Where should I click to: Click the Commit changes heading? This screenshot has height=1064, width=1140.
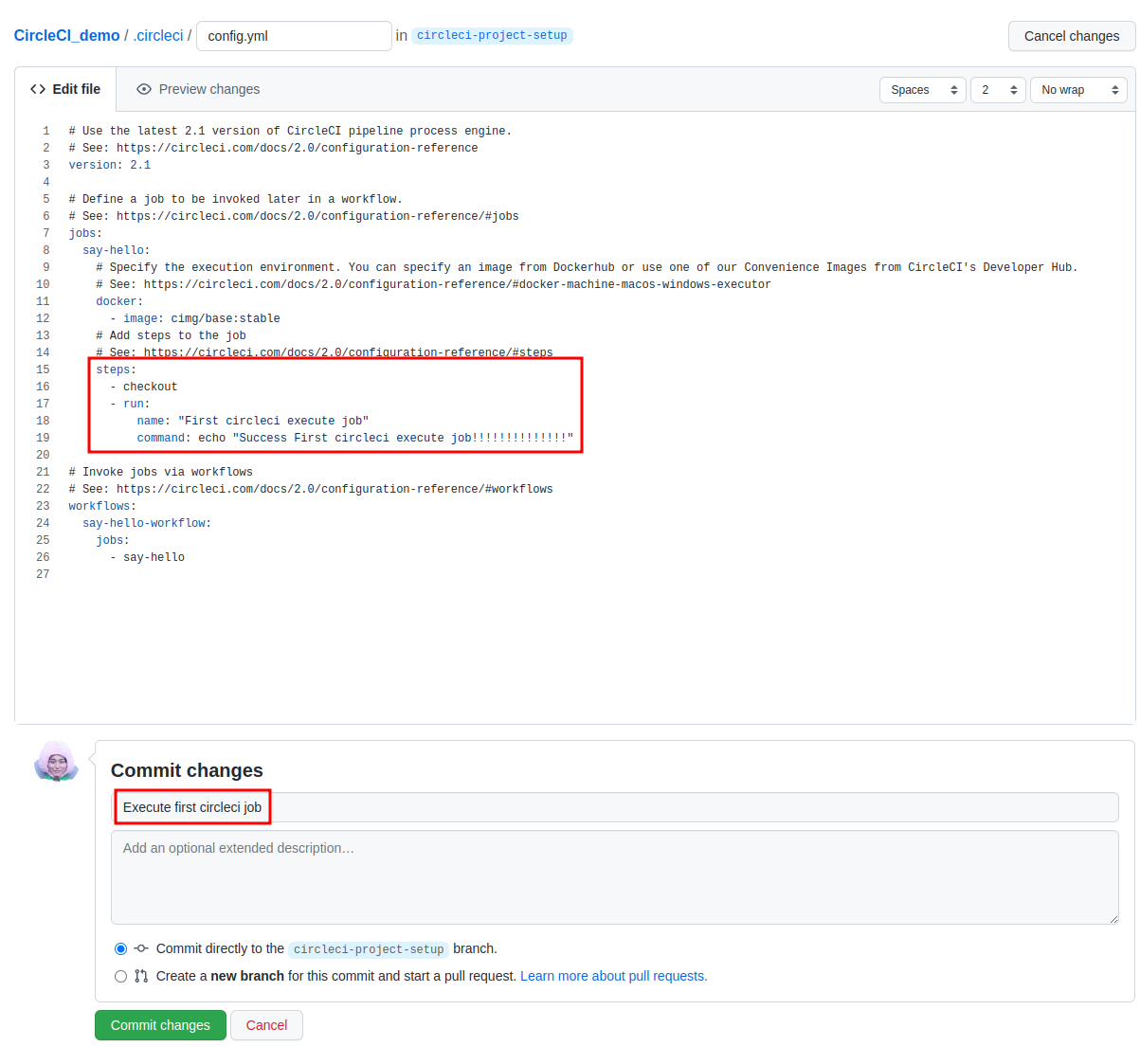[187, 770]
